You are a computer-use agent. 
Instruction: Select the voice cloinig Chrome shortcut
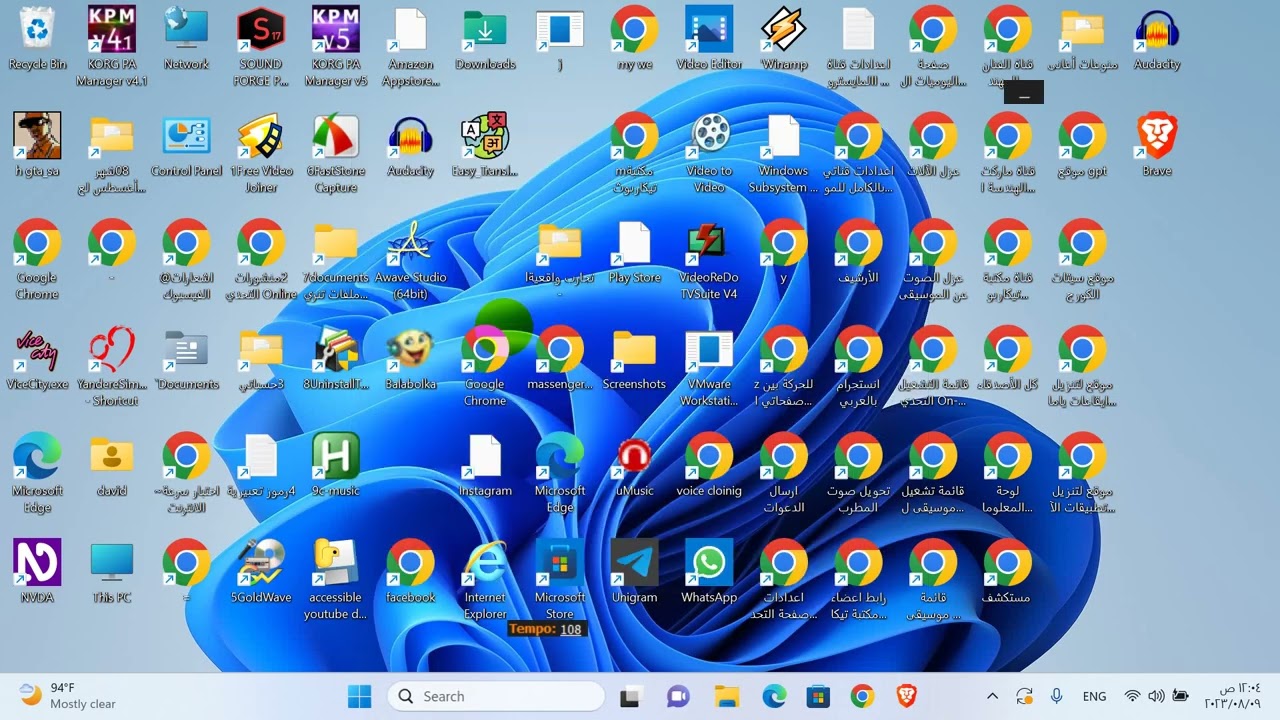[x=709, y=467]
